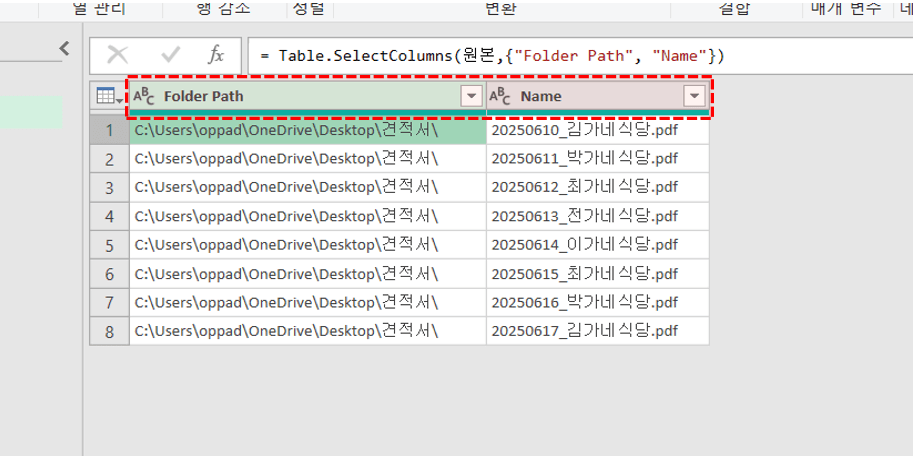
Task: Click the ABC data type icon for Name
Action: pyautogui.click(x=500, y=97)
